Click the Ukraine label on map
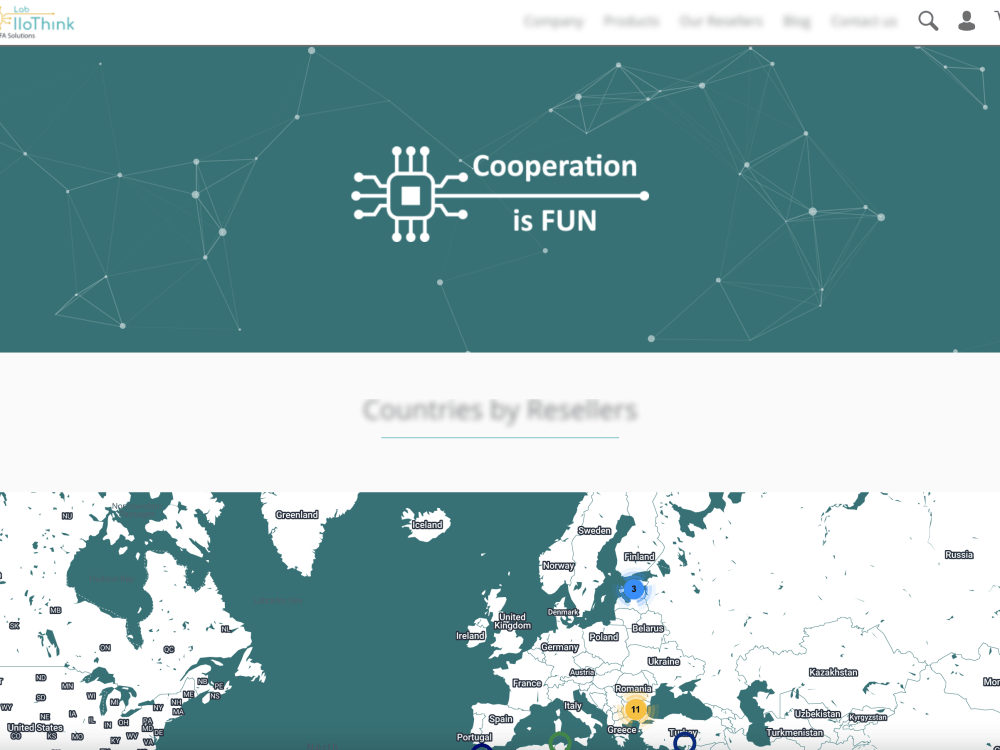Image resolution: width=1000 pixels, height=750 pixels. (x=664, y=662)
